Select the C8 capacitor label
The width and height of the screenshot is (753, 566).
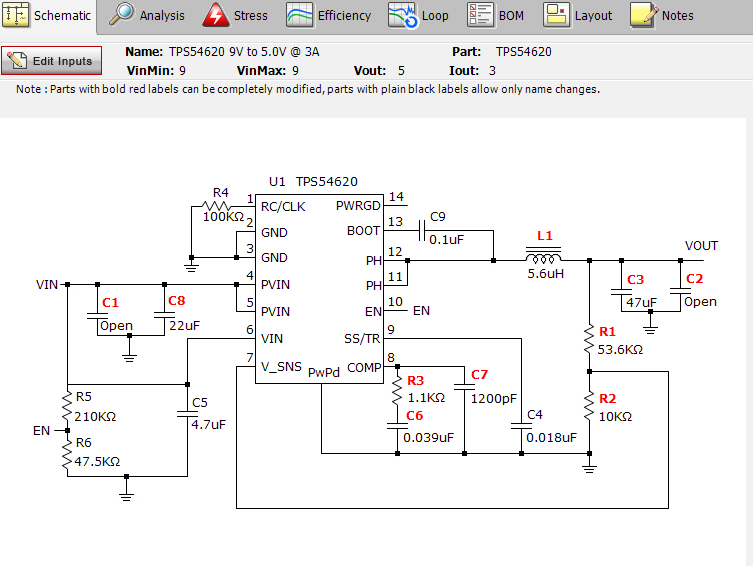(x=176, y=301)
